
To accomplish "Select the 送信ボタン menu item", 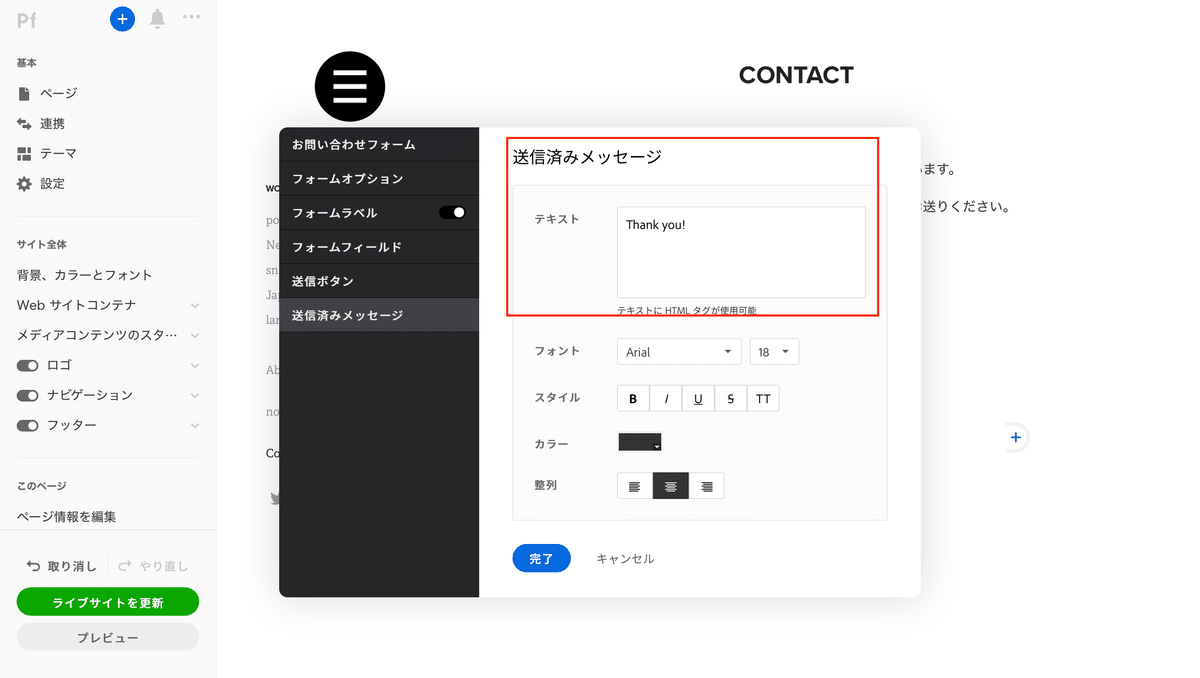I will [379, 281].
